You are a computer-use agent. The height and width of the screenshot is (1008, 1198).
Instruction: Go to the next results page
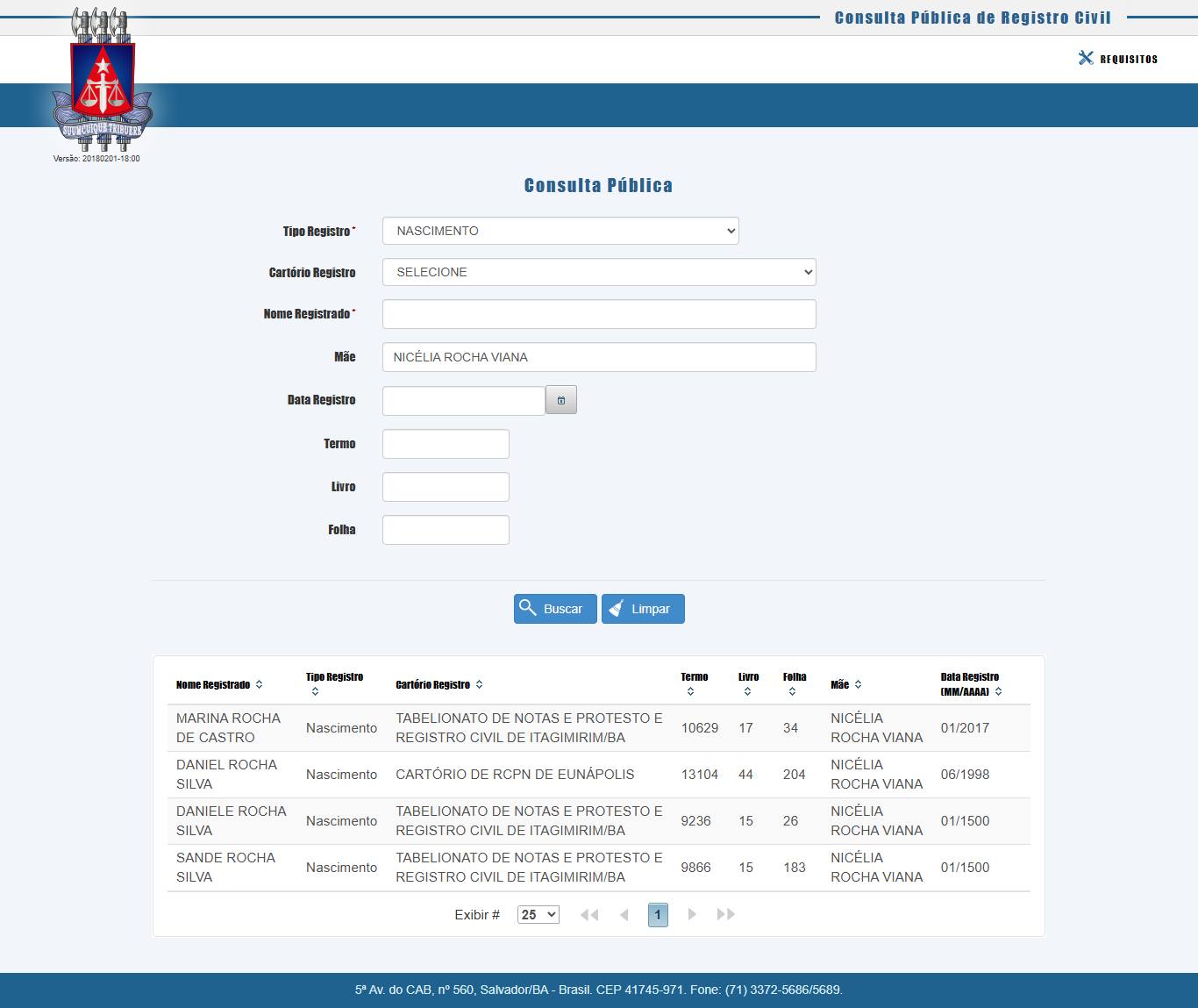[x=692, y=914]
